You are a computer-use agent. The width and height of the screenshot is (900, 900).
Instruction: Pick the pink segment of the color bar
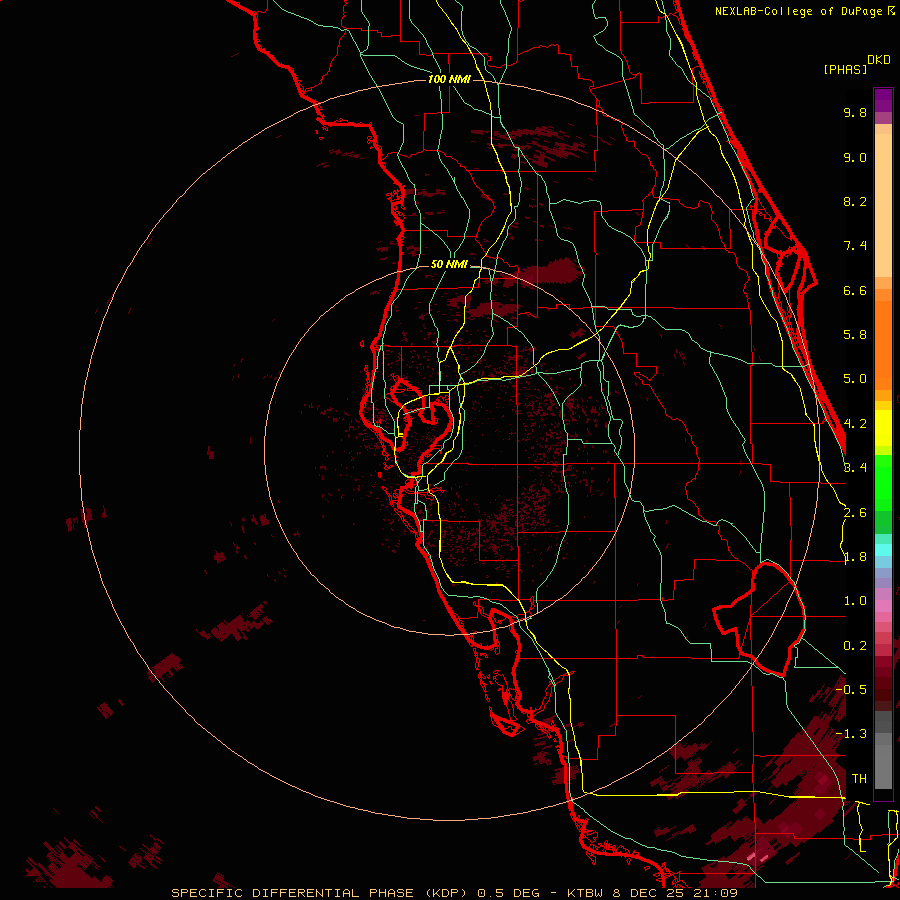point(883,606)
